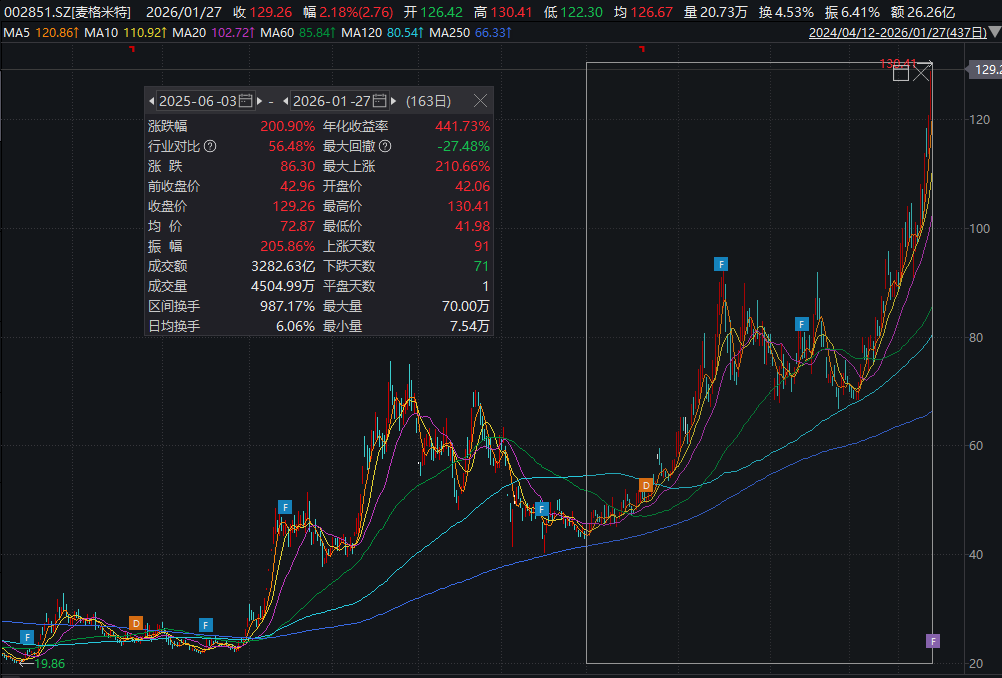Click the purple F marker at bottom right
This screenshot has width=1002, height=678.
pos(933,641)
